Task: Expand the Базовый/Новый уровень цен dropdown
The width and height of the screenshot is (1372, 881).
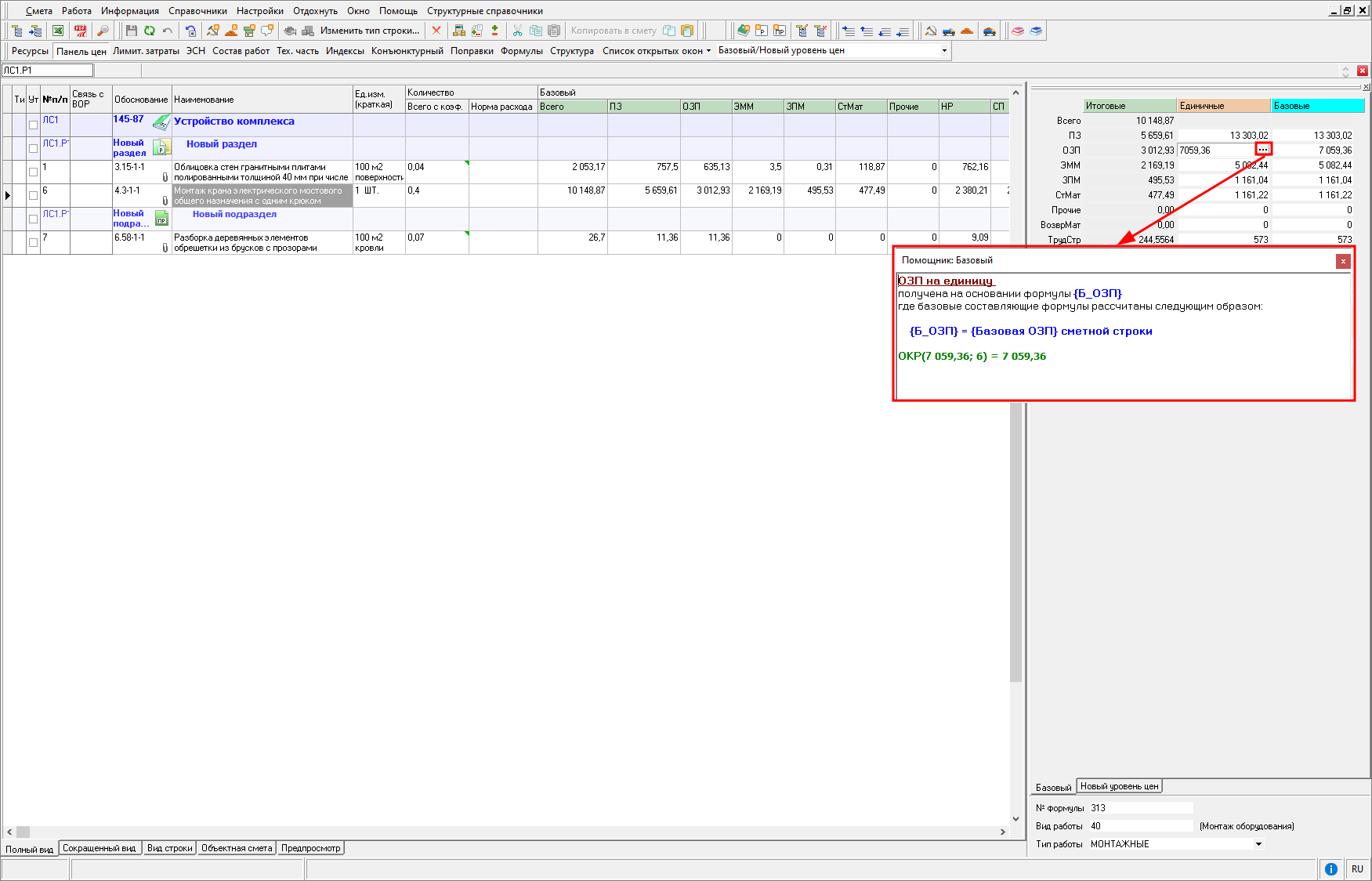Action: [944, 51]
